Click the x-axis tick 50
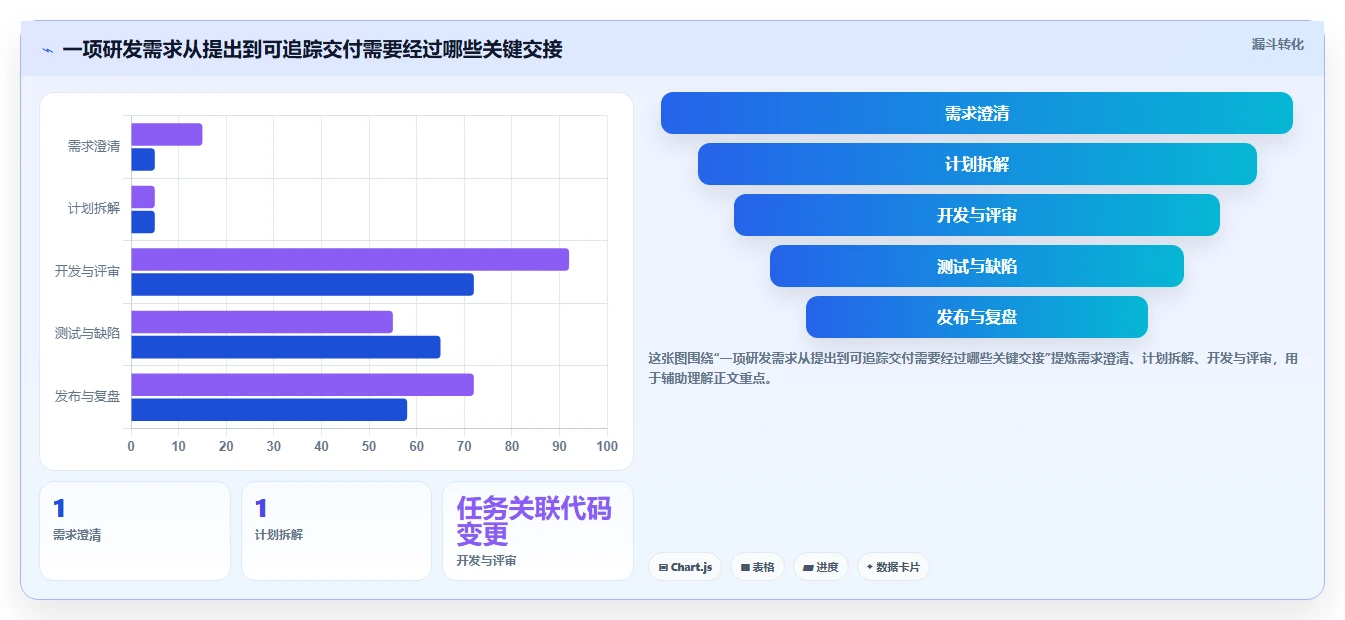Viewport: 1345px width, 620px height. point(369,446)
